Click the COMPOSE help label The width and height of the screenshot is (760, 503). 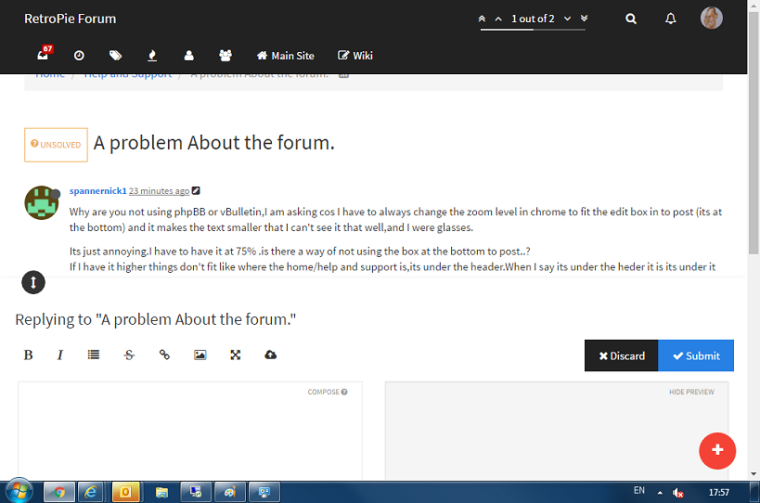pyautogui.click(x=327, y=392)
